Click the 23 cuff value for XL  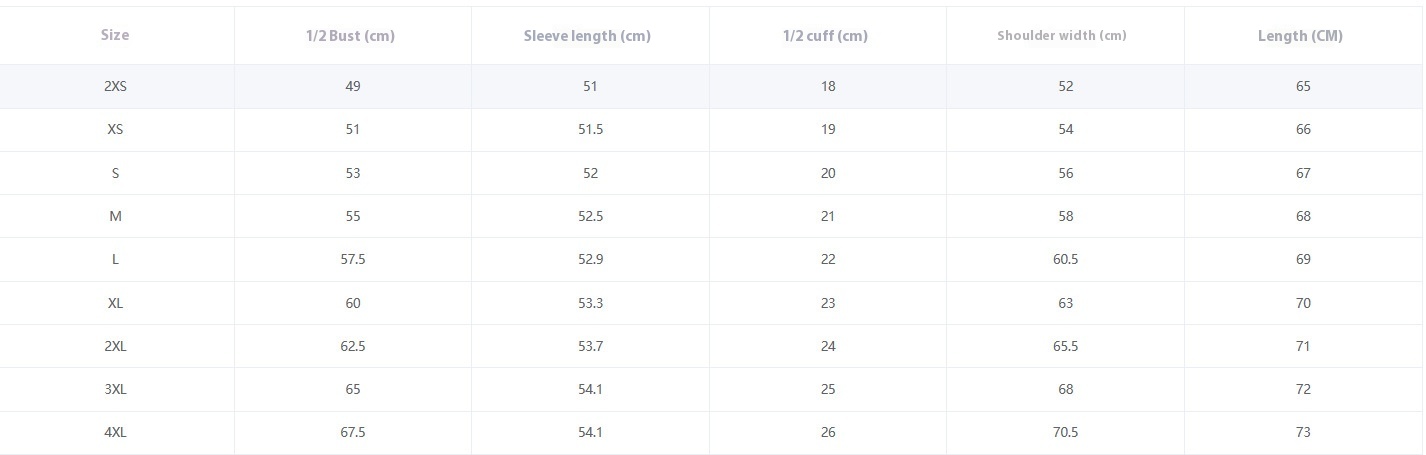[x=828, y=303]
